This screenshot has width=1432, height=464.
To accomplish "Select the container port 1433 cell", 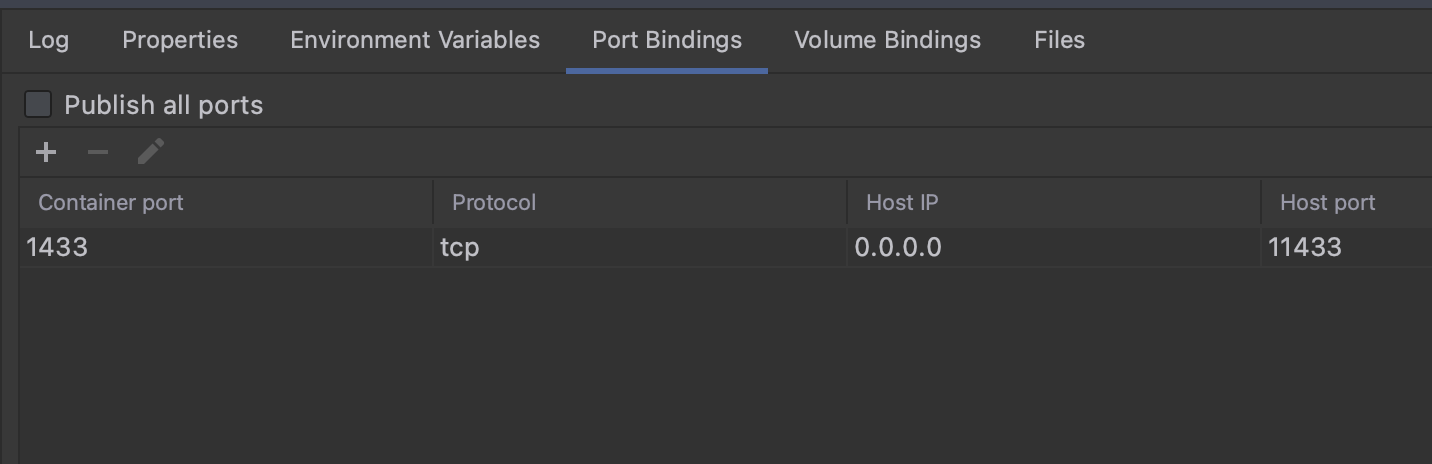I will click(x=58, y=247).
